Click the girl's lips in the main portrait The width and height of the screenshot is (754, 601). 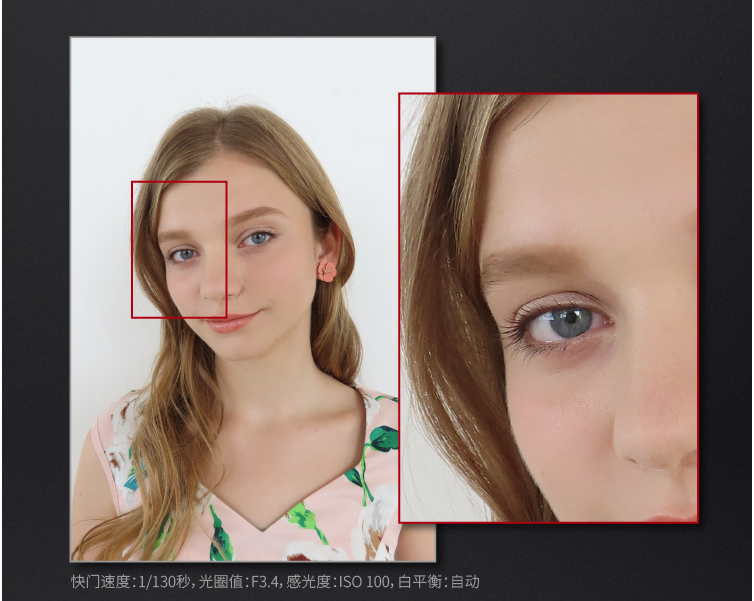click(230, 322)
